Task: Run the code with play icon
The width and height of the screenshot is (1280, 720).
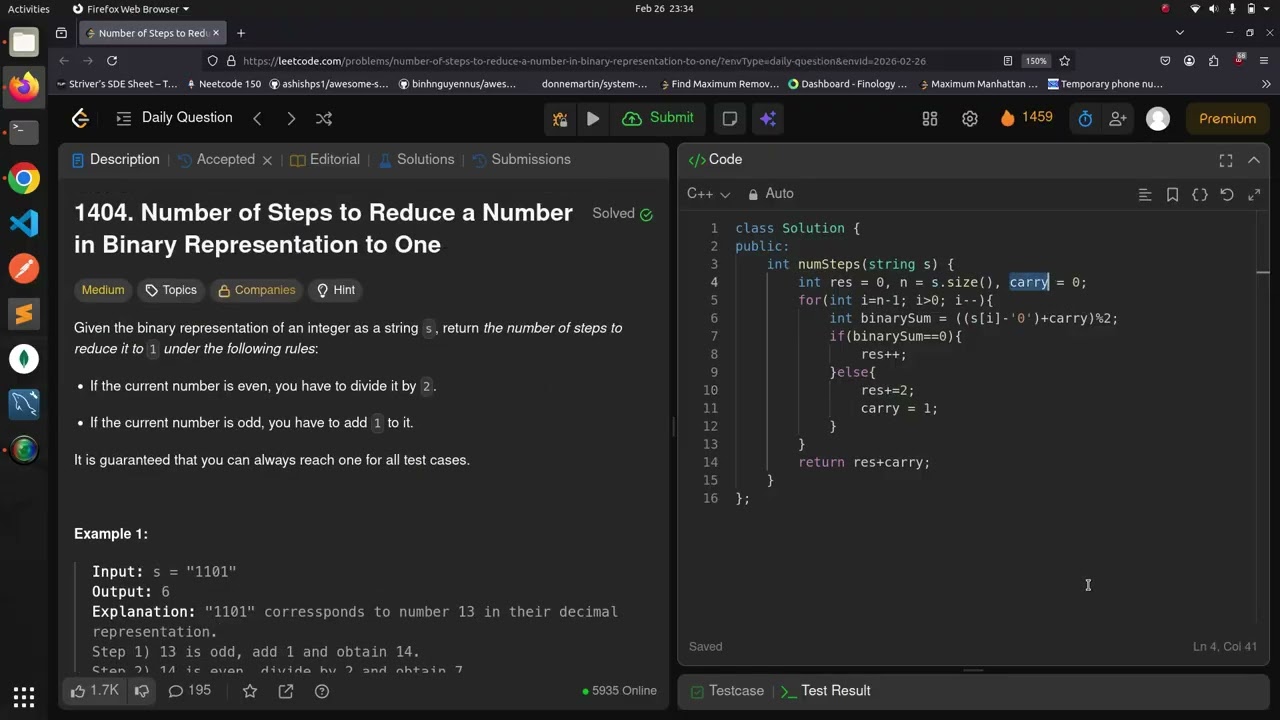Action: (x=593, y=118)
